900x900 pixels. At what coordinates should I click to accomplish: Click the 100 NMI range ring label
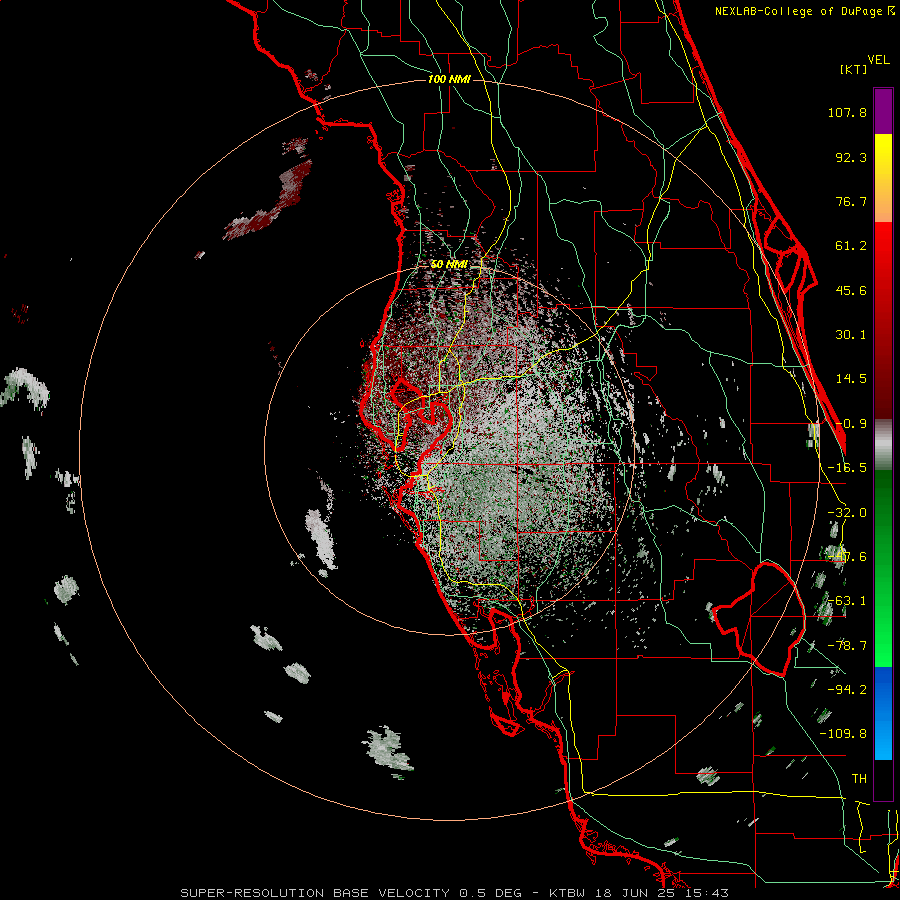449,79
